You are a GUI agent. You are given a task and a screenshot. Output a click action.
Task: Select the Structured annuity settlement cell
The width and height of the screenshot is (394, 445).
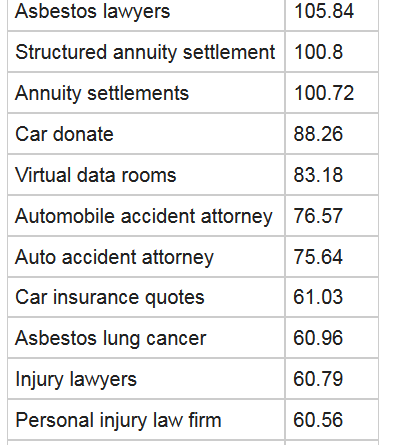146,52
